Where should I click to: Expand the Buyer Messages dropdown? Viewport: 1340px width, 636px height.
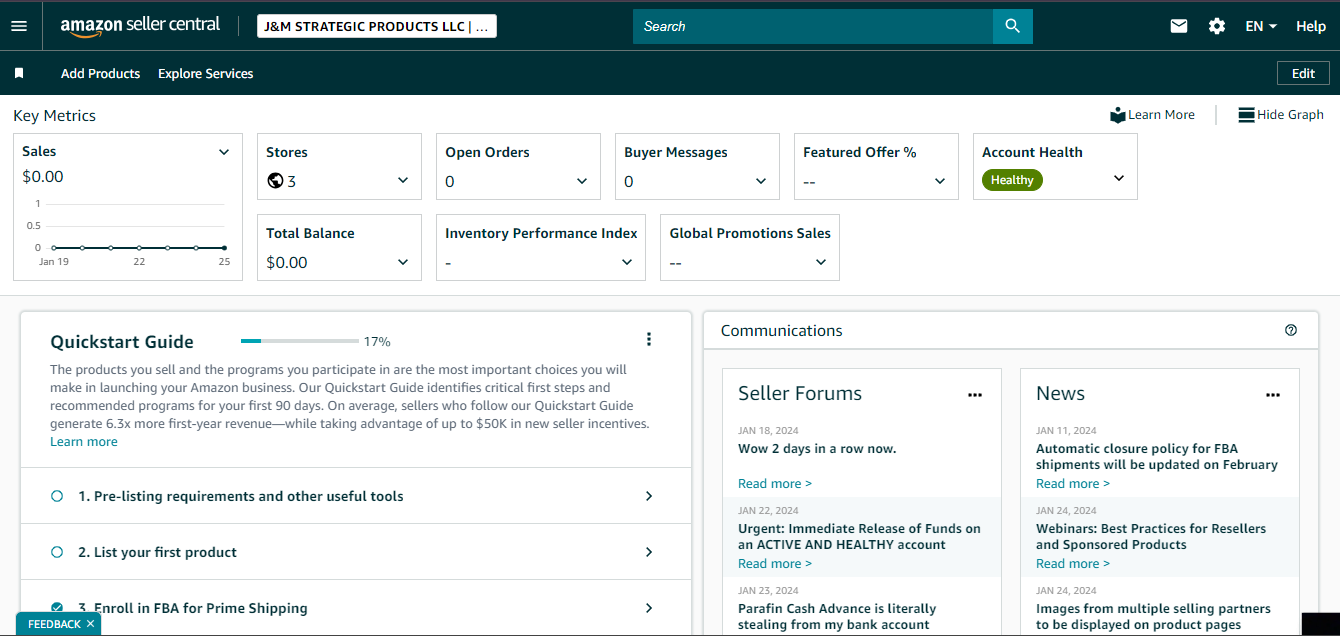761,181
